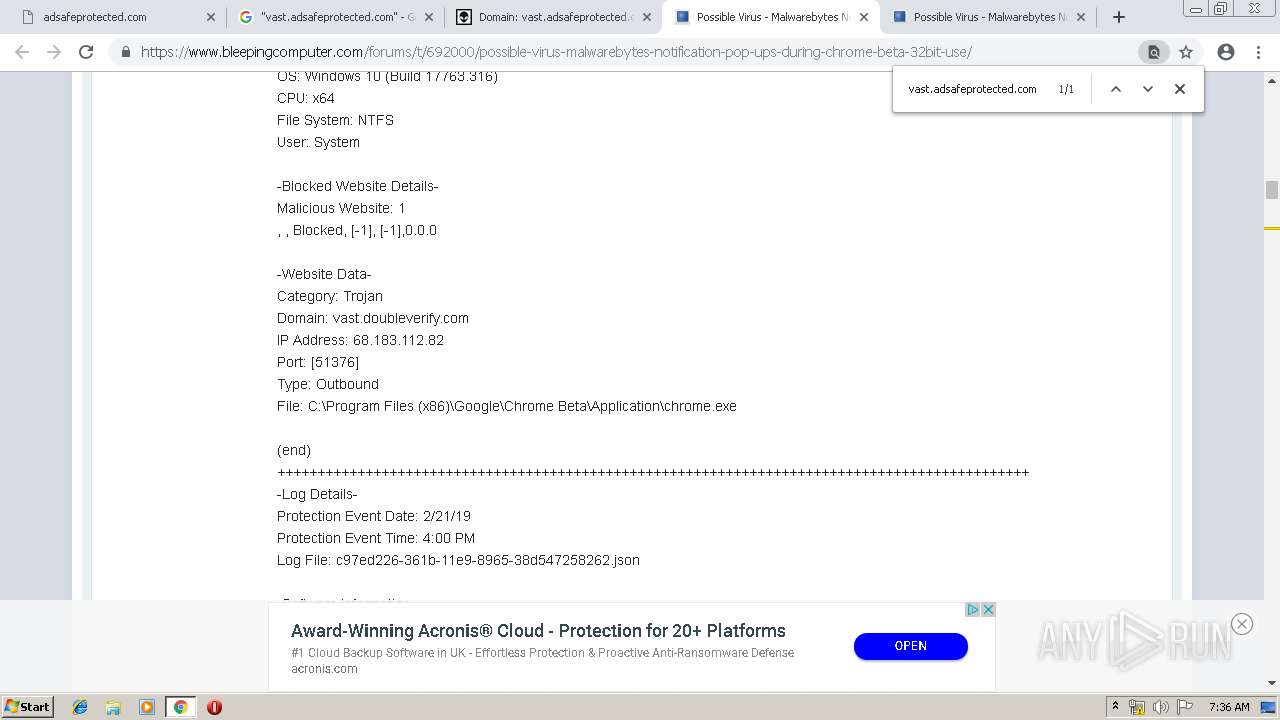This screenshot has width=1280, height=720.
Task: Click the scrollbar down arrow
Action: click(x=1272, y=683)
